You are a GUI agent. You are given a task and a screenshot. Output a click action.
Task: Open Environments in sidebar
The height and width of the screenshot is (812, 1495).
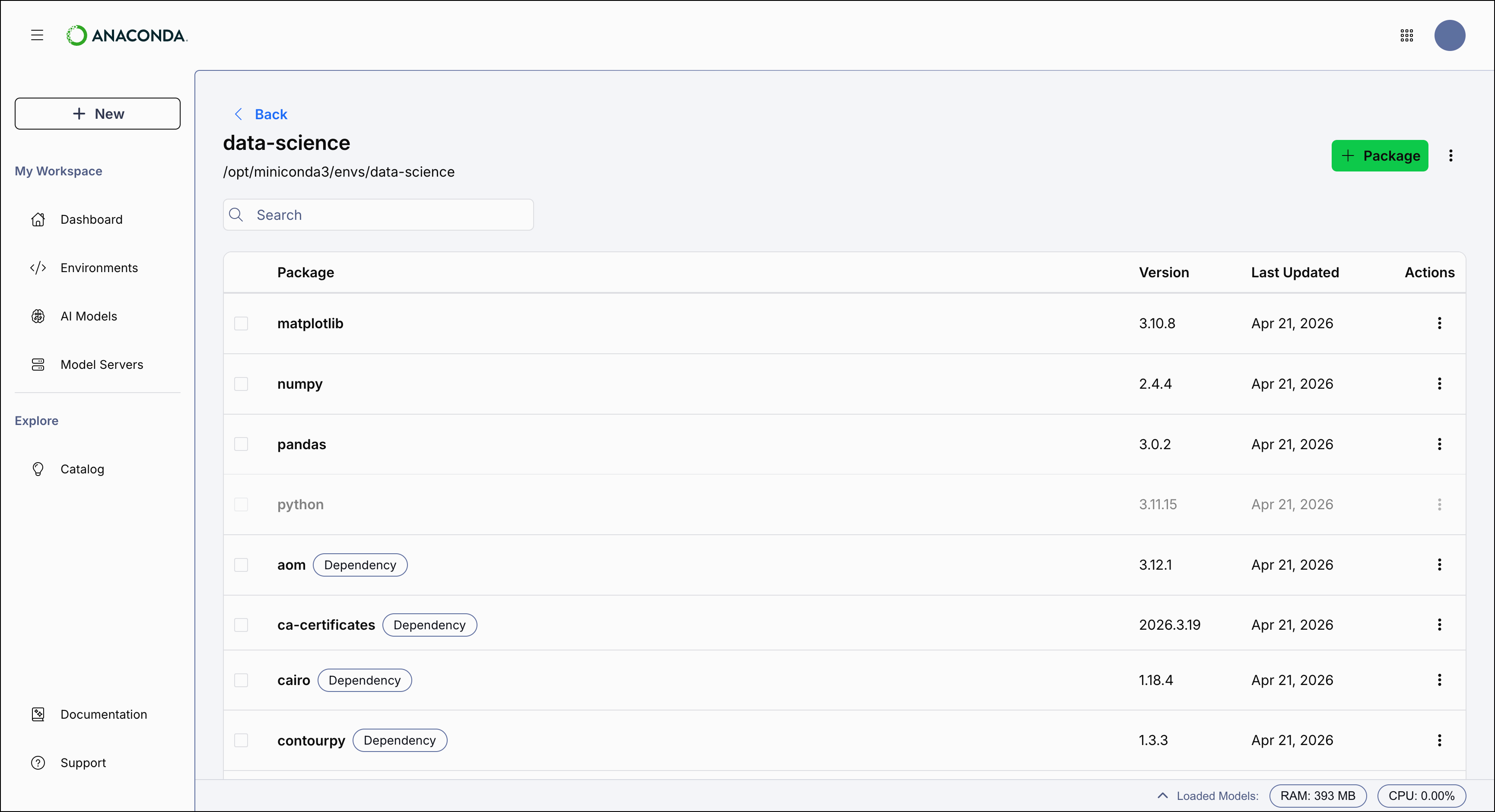click(99, 268)
